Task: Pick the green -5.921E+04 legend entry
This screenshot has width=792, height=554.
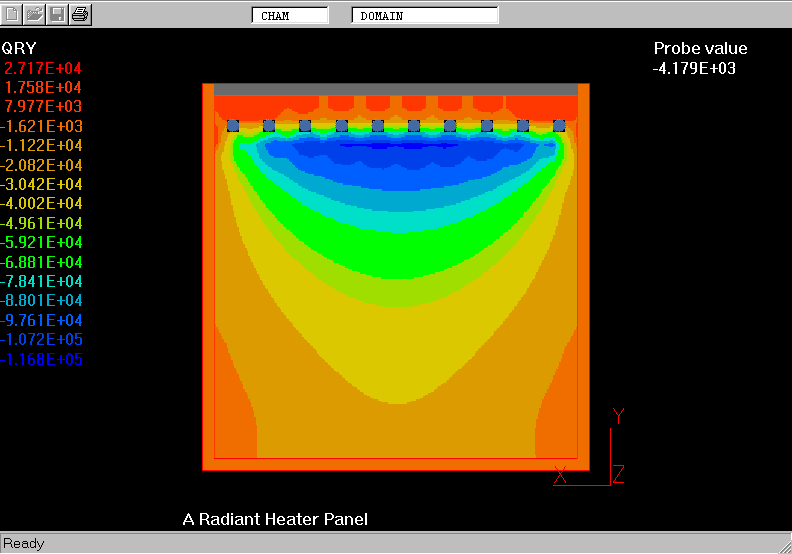Action: click(x=42, y=243)
